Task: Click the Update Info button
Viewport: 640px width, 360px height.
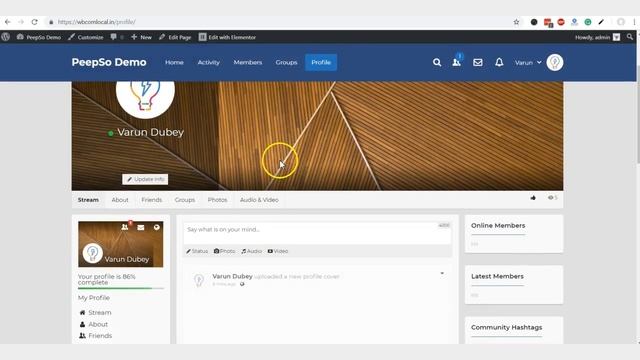Action: click(x=145, y=179)
